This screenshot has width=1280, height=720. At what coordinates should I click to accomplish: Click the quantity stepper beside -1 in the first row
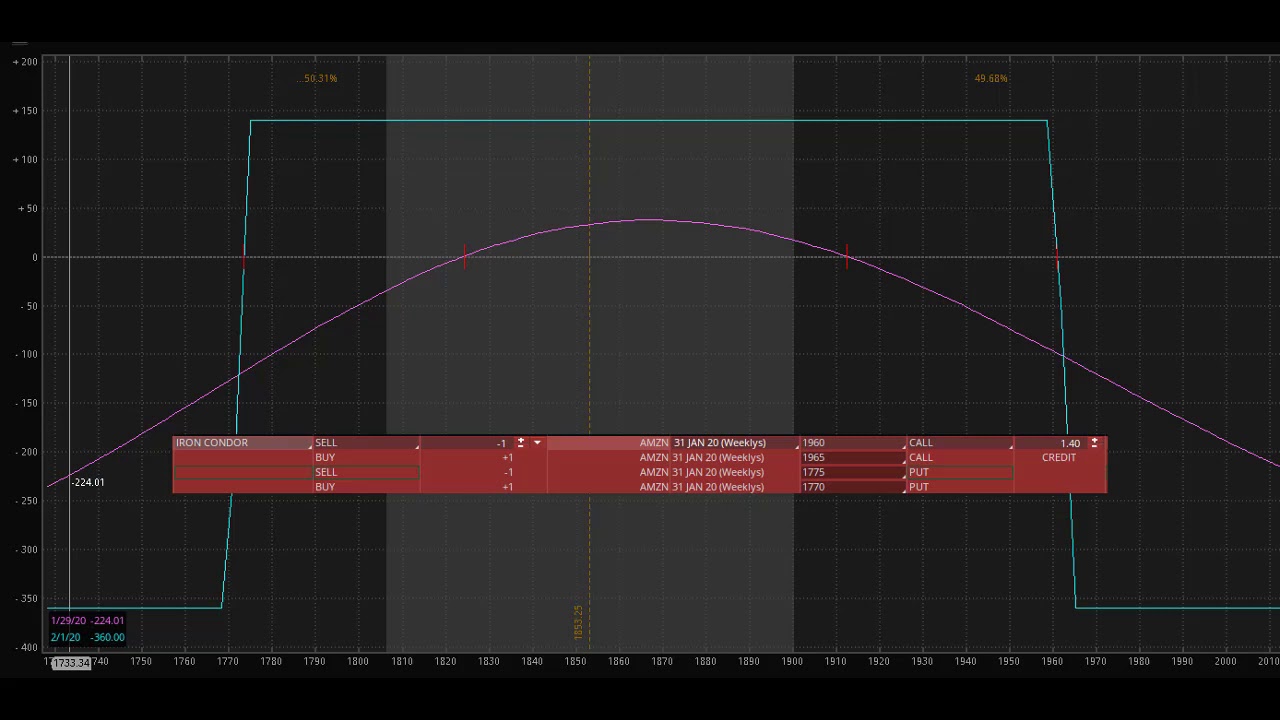[520, 443]
